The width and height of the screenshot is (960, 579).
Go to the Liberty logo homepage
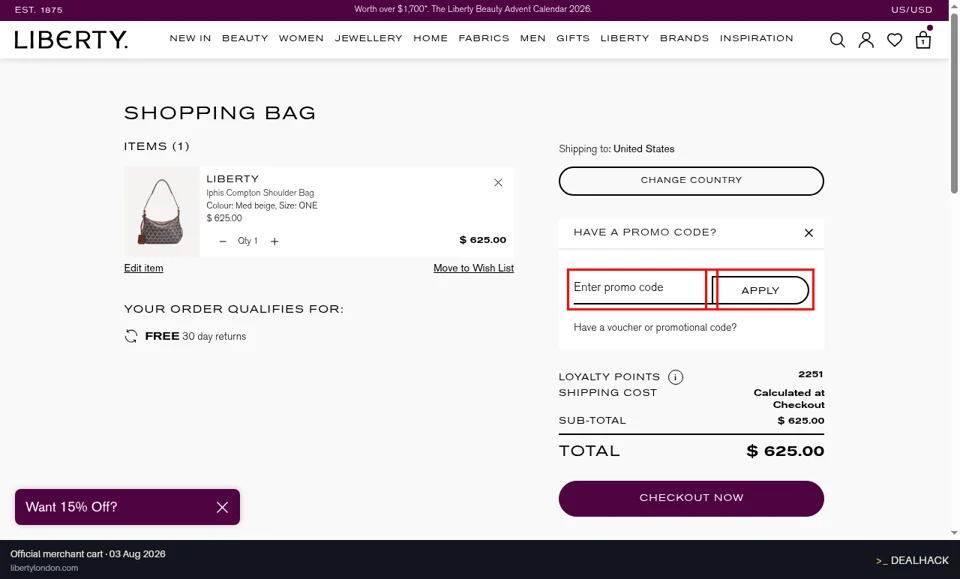(72, 40)
